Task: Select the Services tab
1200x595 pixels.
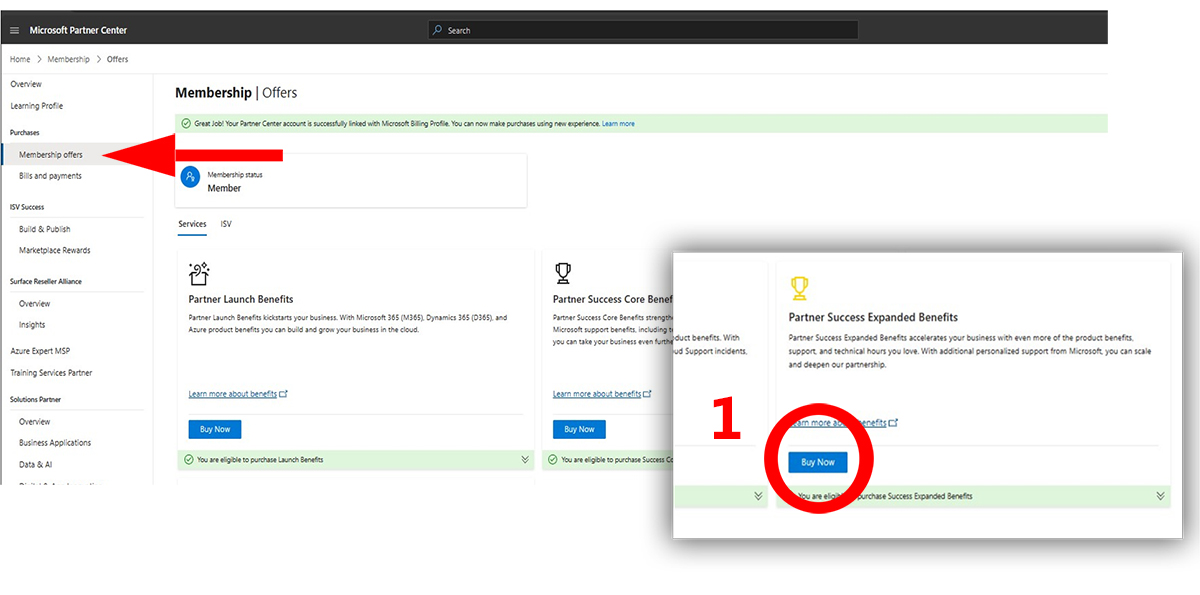Action: pyautogui.click(x=192, y=224)
